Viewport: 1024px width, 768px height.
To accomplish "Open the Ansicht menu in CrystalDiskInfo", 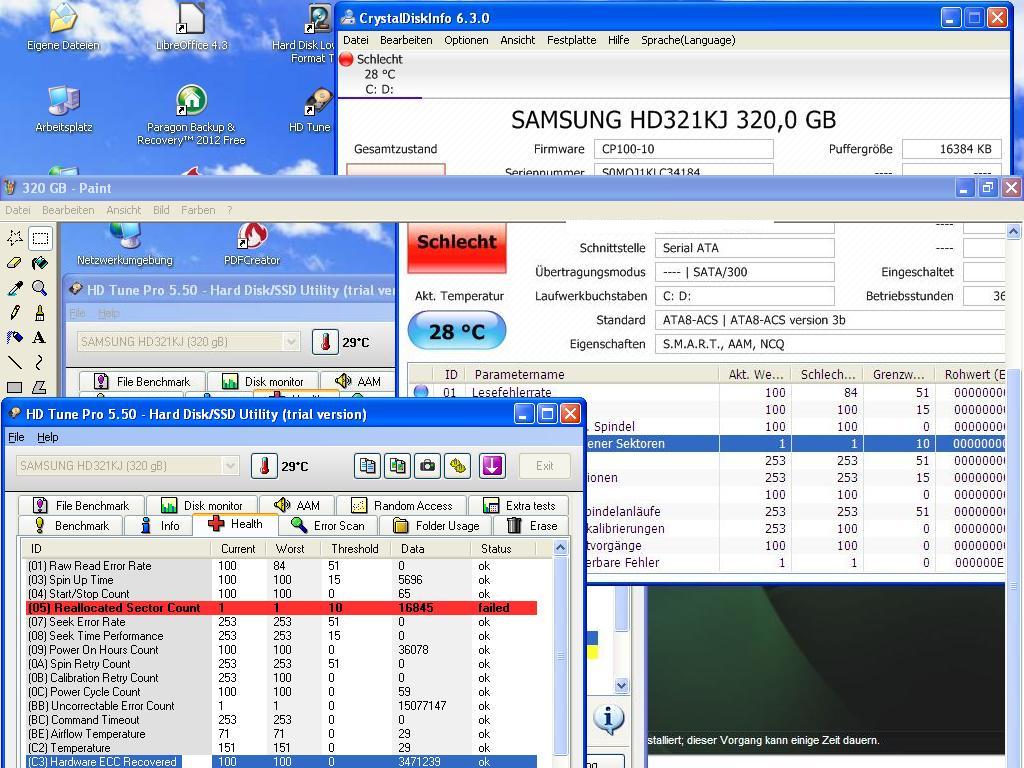I will pos(518,40).
